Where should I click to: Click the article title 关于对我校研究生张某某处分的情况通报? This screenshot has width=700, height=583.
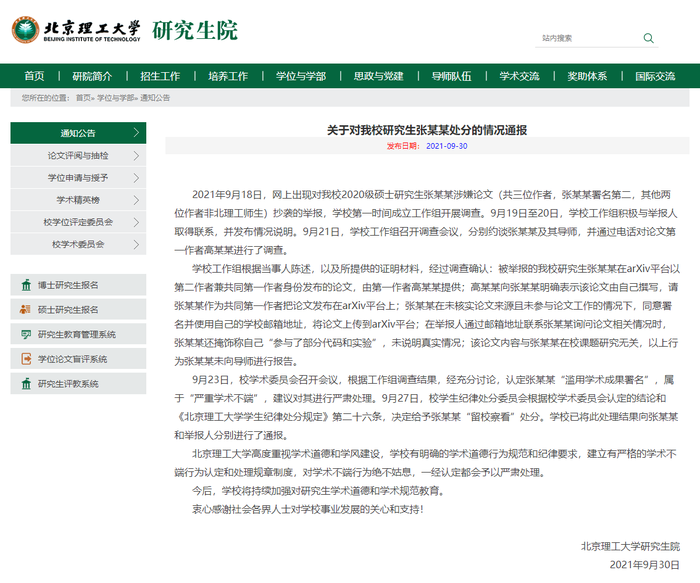[x=427, y=130]
